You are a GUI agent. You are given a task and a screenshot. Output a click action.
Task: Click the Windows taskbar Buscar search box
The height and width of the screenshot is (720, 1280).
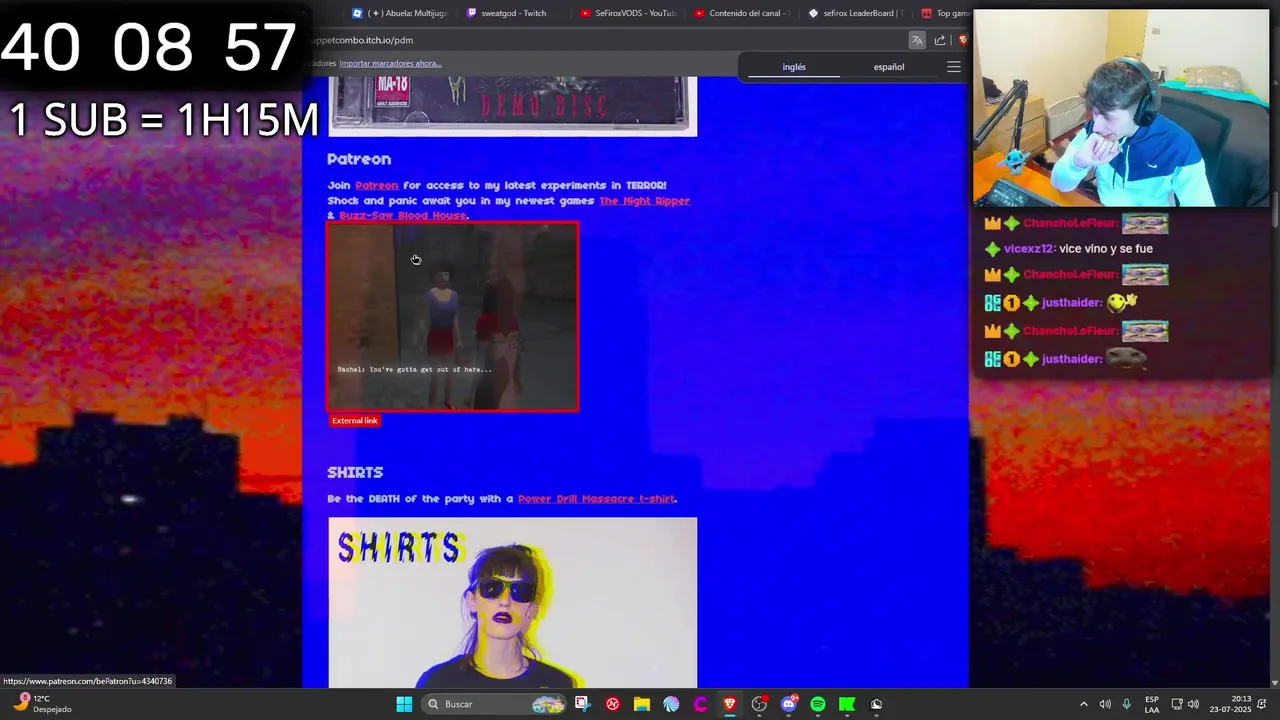pos(492,704)
